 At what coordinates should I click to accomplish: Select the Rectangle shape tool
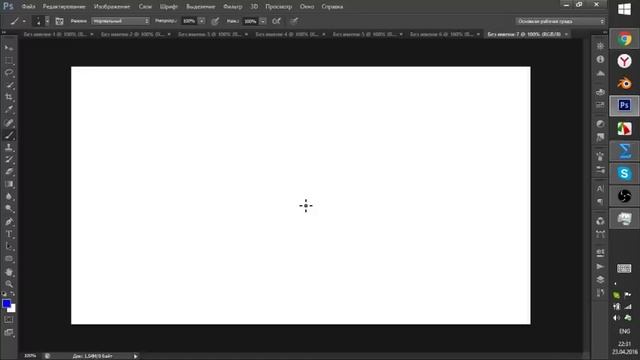[x=9, y=259]
